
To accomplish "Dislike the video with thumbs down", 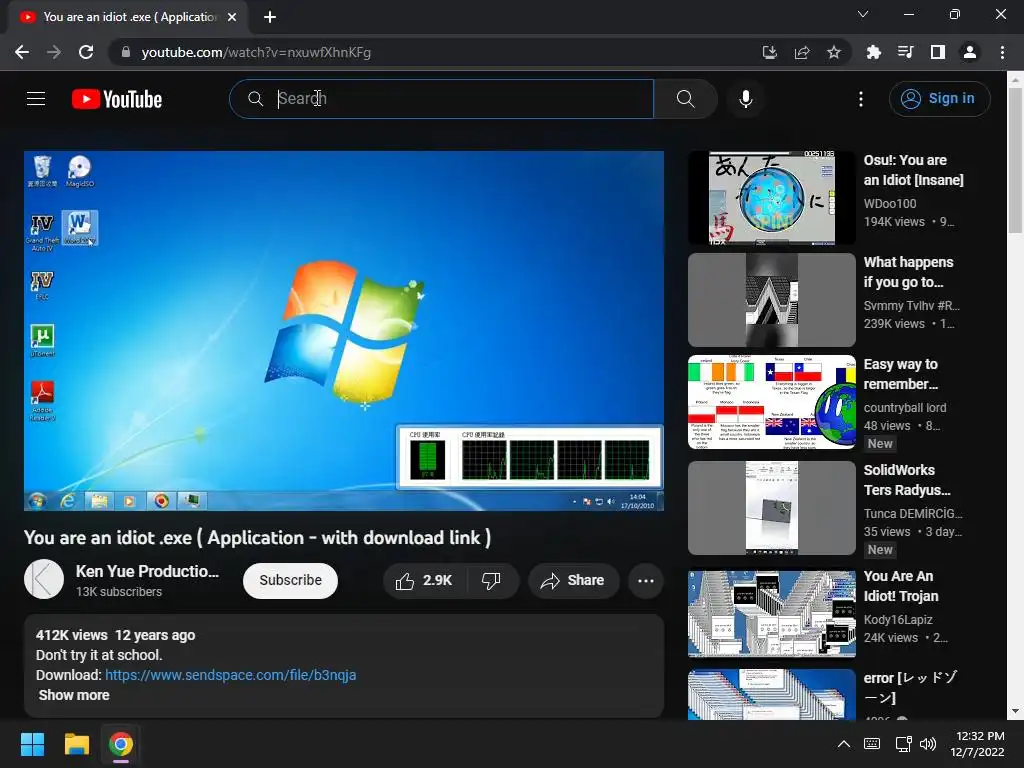I will [492, 581].
